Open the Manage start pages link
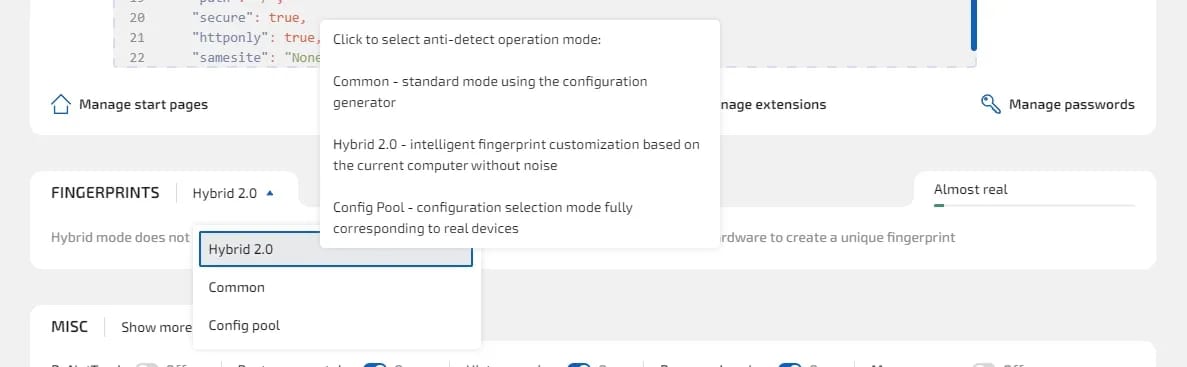This screenshot has width=1187, height=367. (x=143, y=104)
